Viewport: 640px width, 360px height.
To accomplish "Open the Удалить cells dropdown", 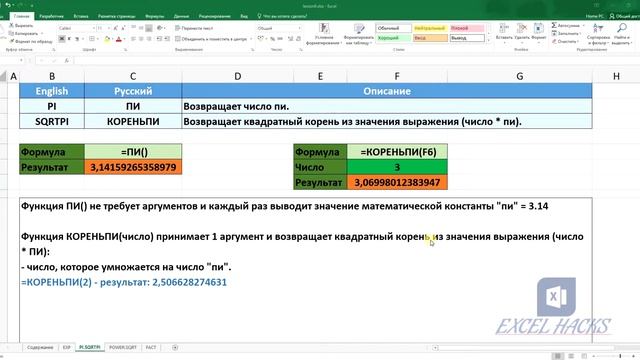I will click(x=521, y=33).
